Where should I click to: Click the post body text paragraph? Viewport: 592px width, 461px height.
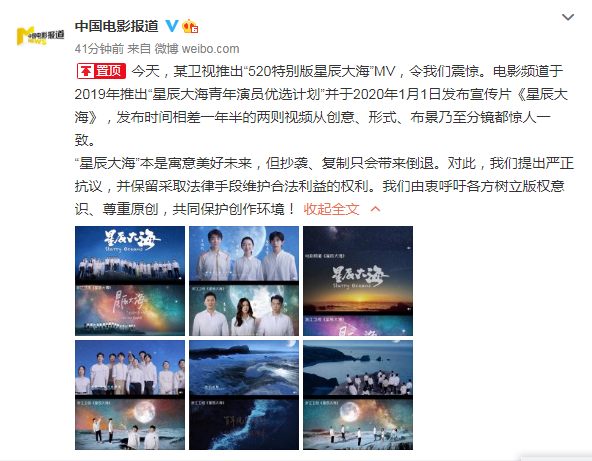(324, 140)
